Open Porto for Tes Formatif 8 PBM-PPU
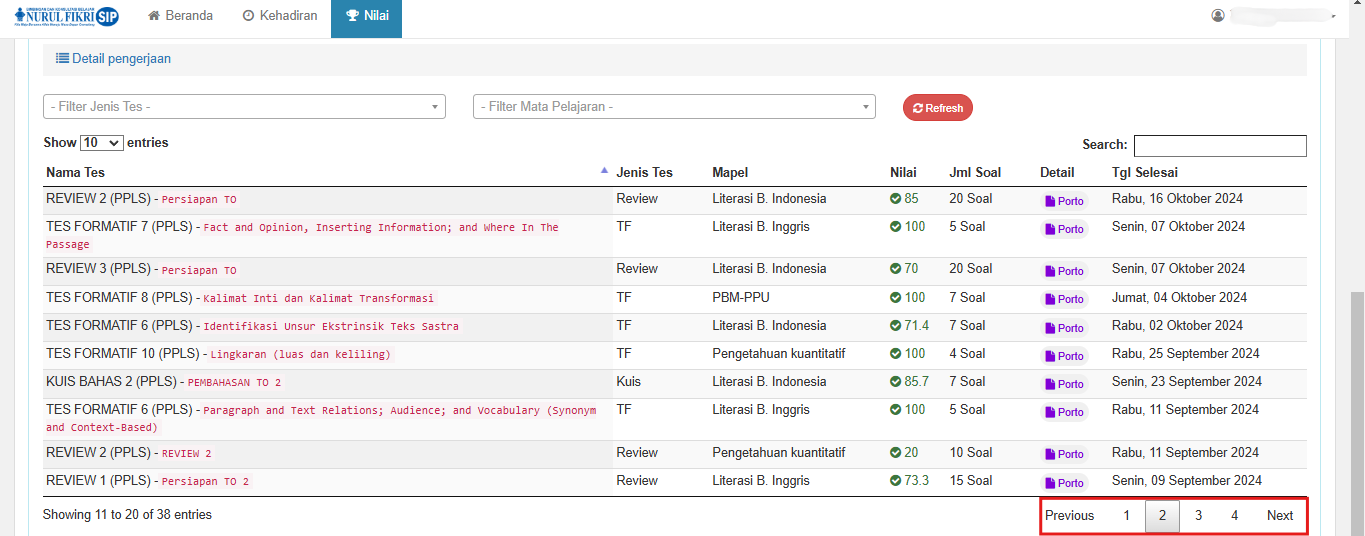This screenshot has width=1365, height=536. click(x=1064, y=299)
